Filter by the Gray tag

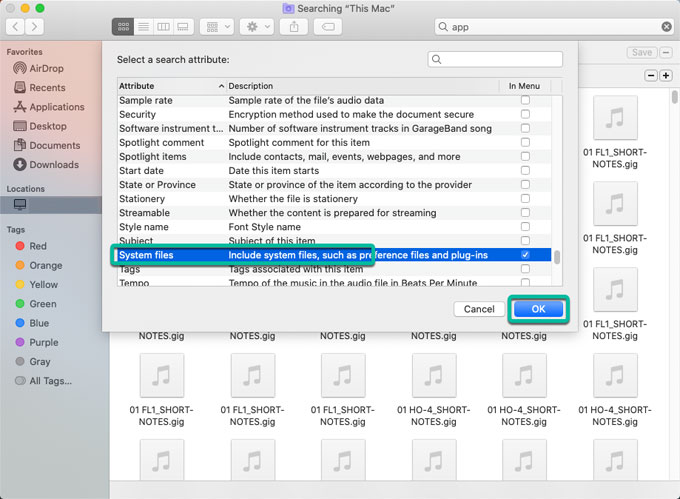[39, 362]
